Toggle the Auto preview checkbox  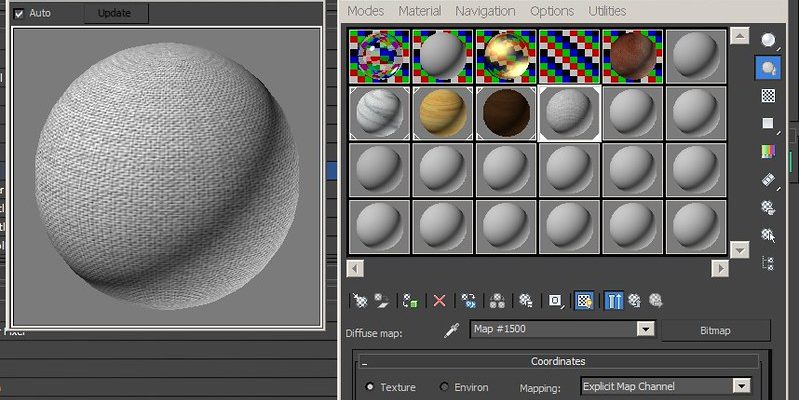[x=19, y=13]
